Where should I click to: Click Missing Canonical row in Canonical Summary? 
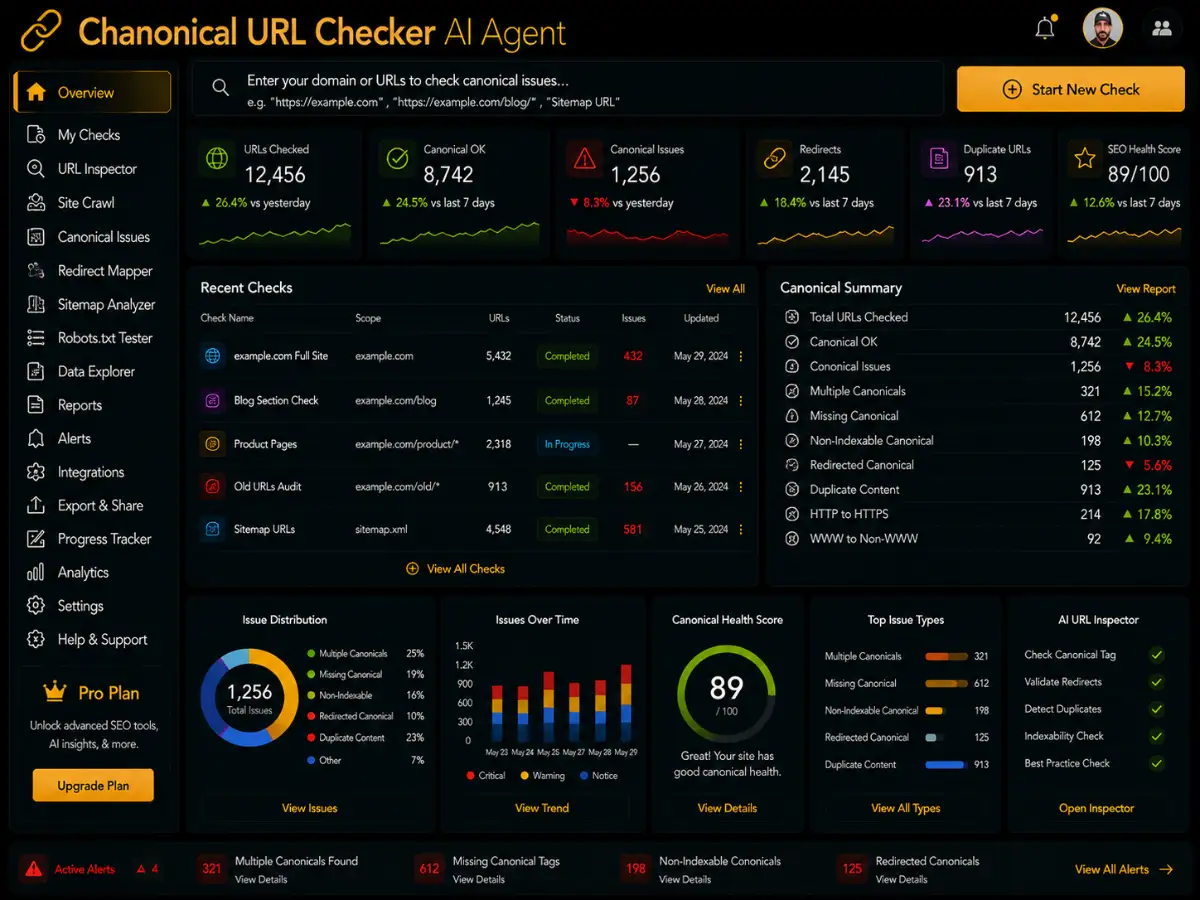pos(979,416)
